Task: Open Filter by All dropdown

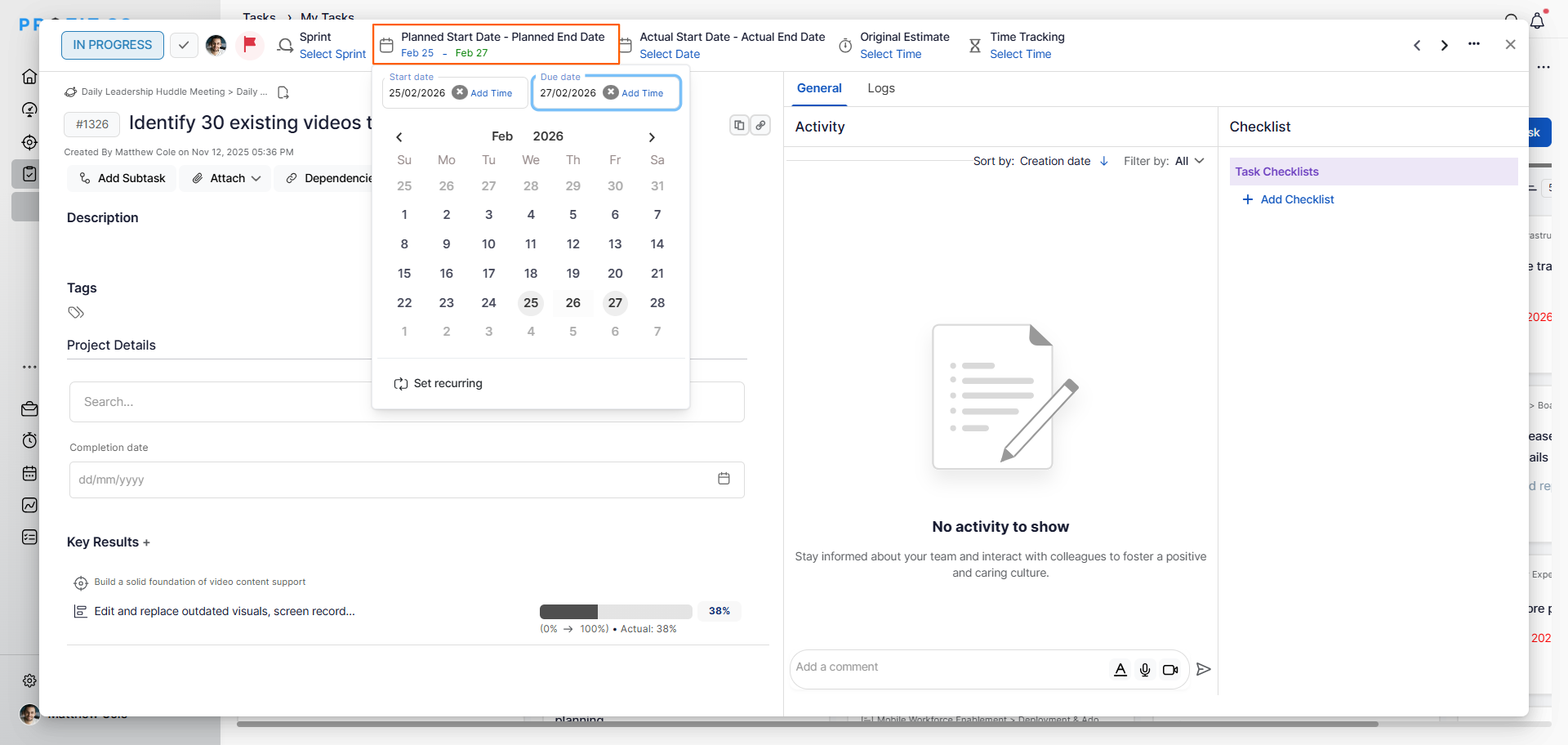Action: (1189, 161)
